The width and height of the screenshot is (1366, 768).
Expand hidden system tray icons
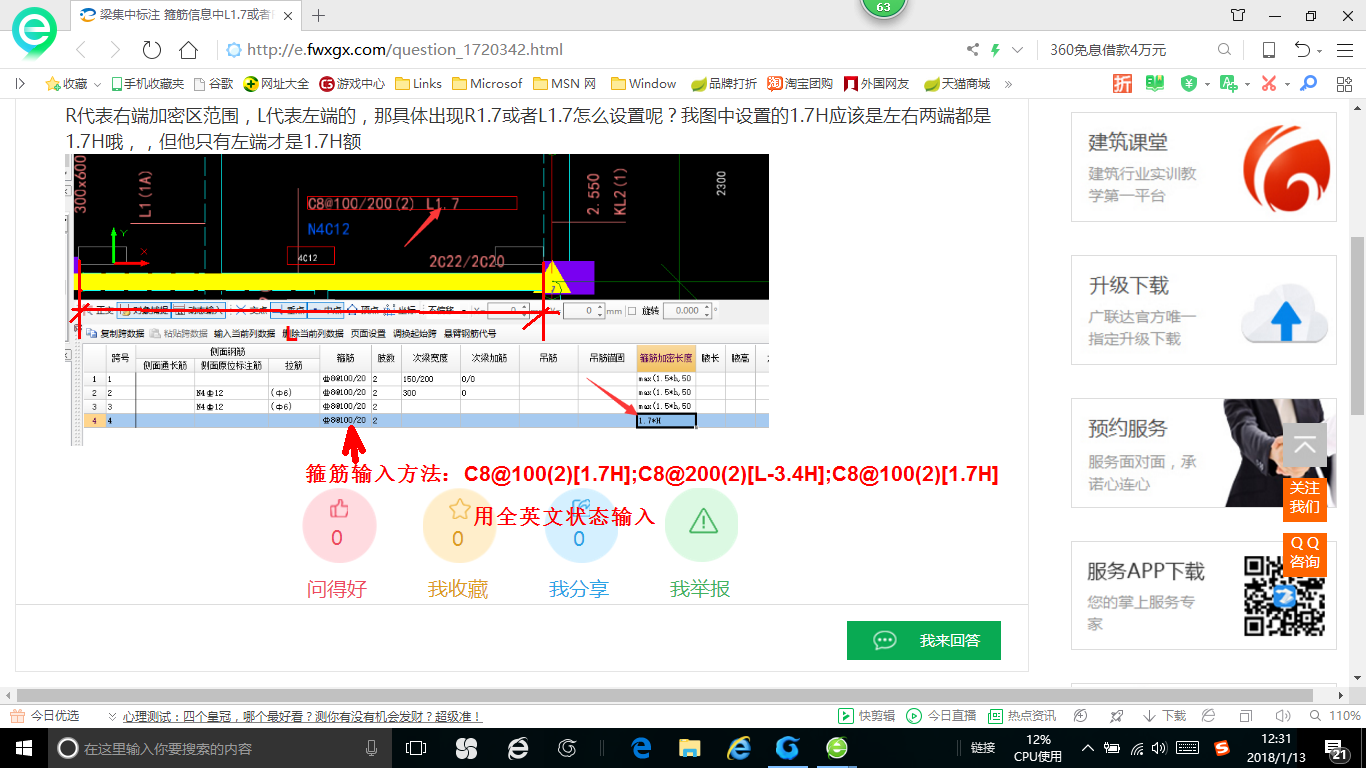click(x=1088, y=748)
